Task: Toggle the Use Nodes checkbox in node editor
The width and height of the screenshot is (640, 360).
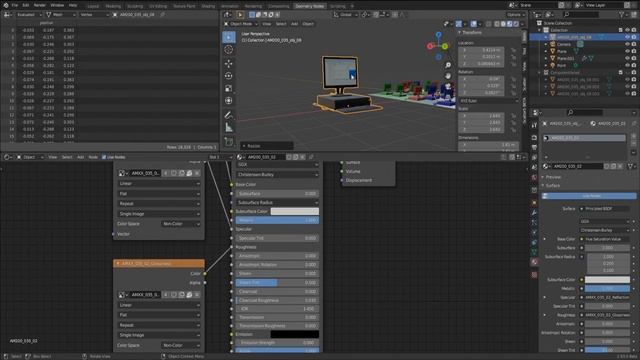Action: [x=104, y=157]
